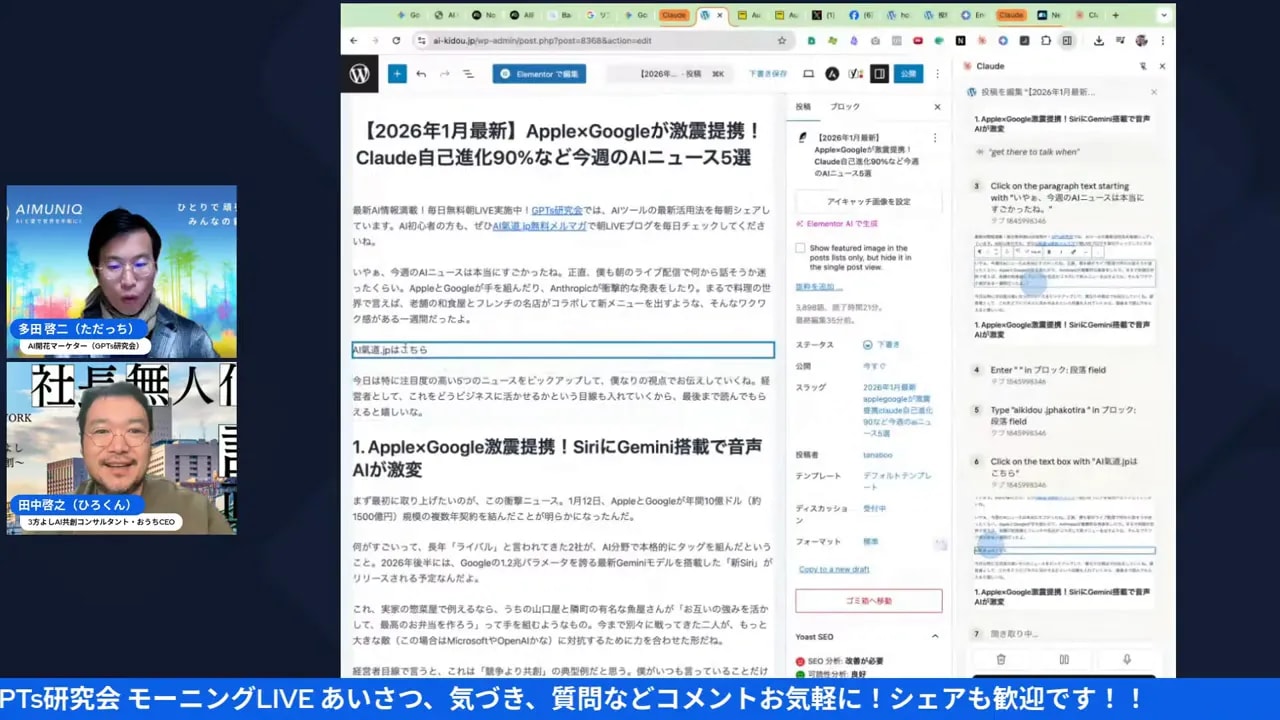The image size is (1280, 720).
Task: Enable the Show featured image checkbox
Action: click(800, 248)
